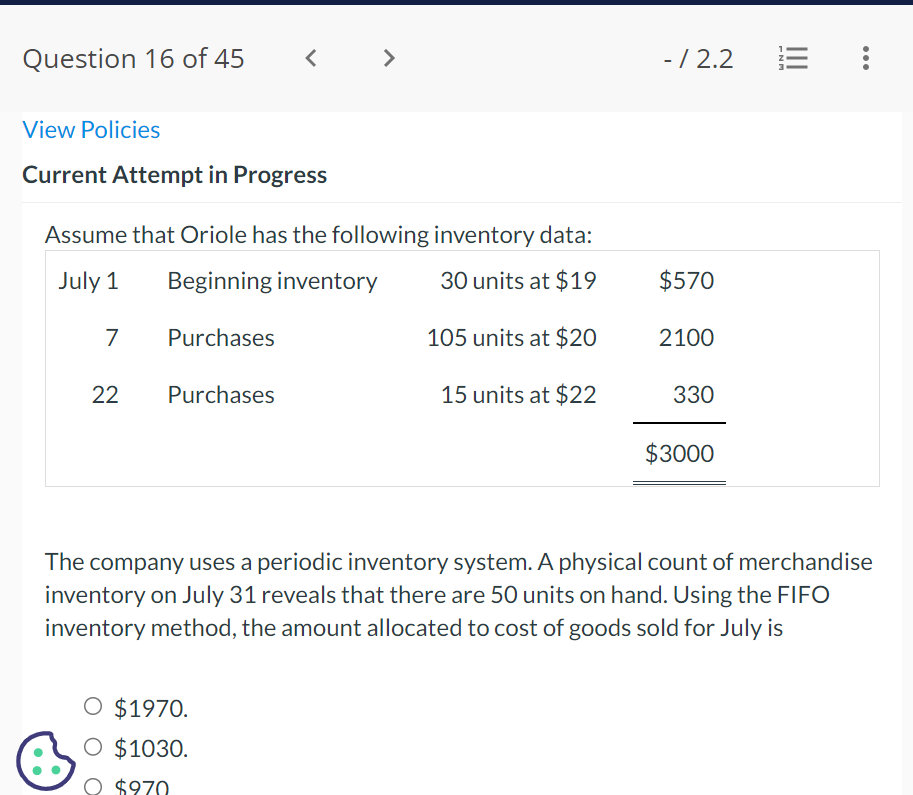Click the cookie consent widget icon
913x795 pixels.
point(45,761)
